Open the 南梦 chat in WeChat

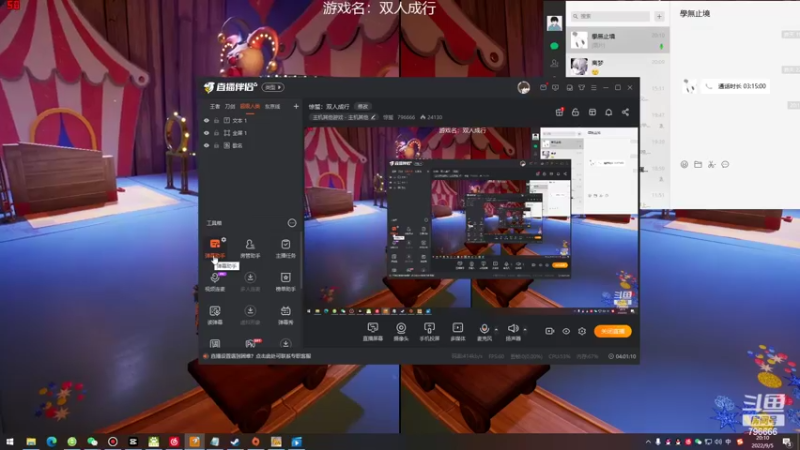pos(618,66)
